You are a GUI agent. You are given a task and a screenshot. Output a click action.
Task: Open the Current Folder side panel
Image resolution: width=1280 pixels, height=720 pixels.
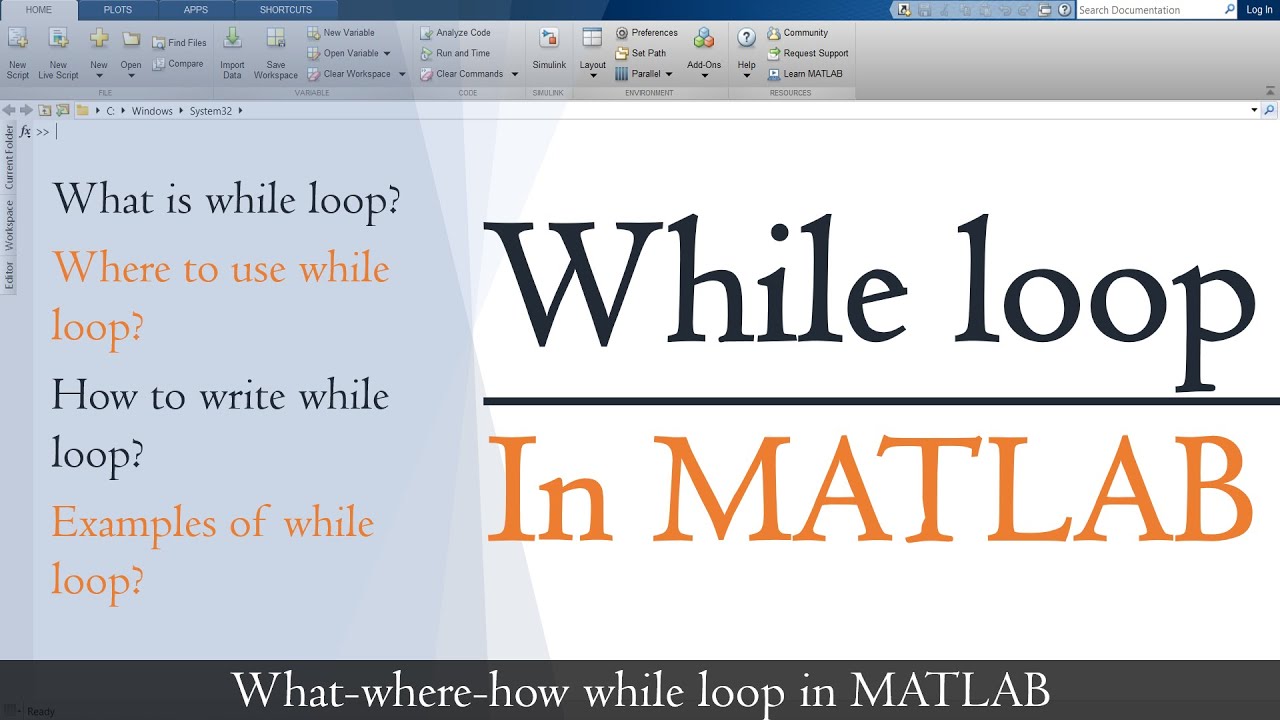(x=9, y=158)
